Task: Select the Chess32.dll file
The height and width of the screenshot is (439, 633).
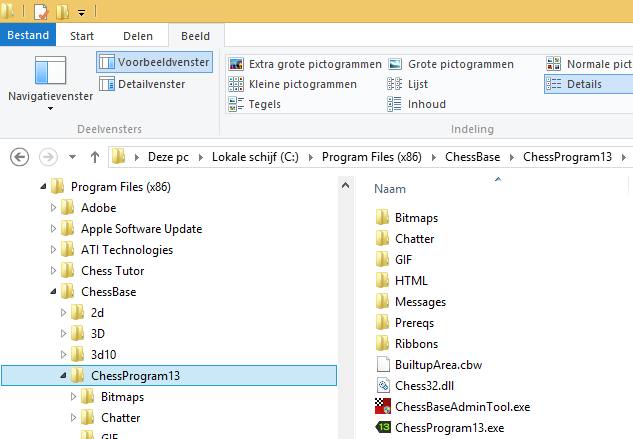Action: pos(415,386)
